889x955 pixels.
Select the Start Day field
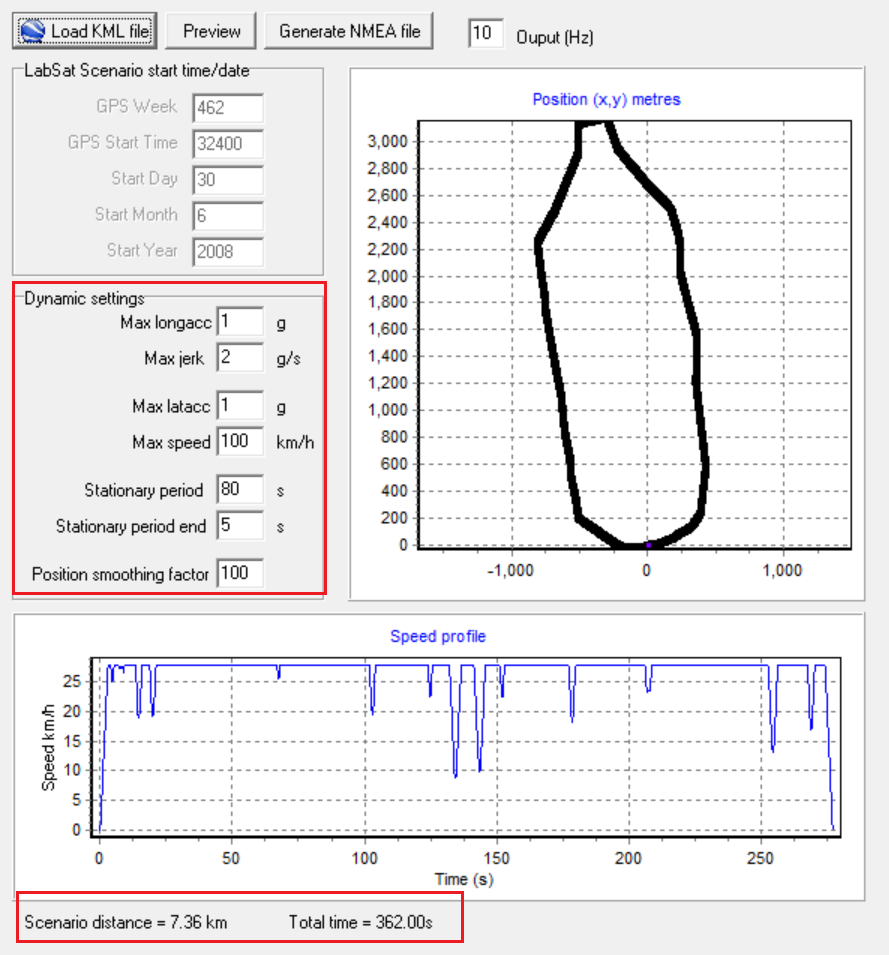[x=228, y=180]
